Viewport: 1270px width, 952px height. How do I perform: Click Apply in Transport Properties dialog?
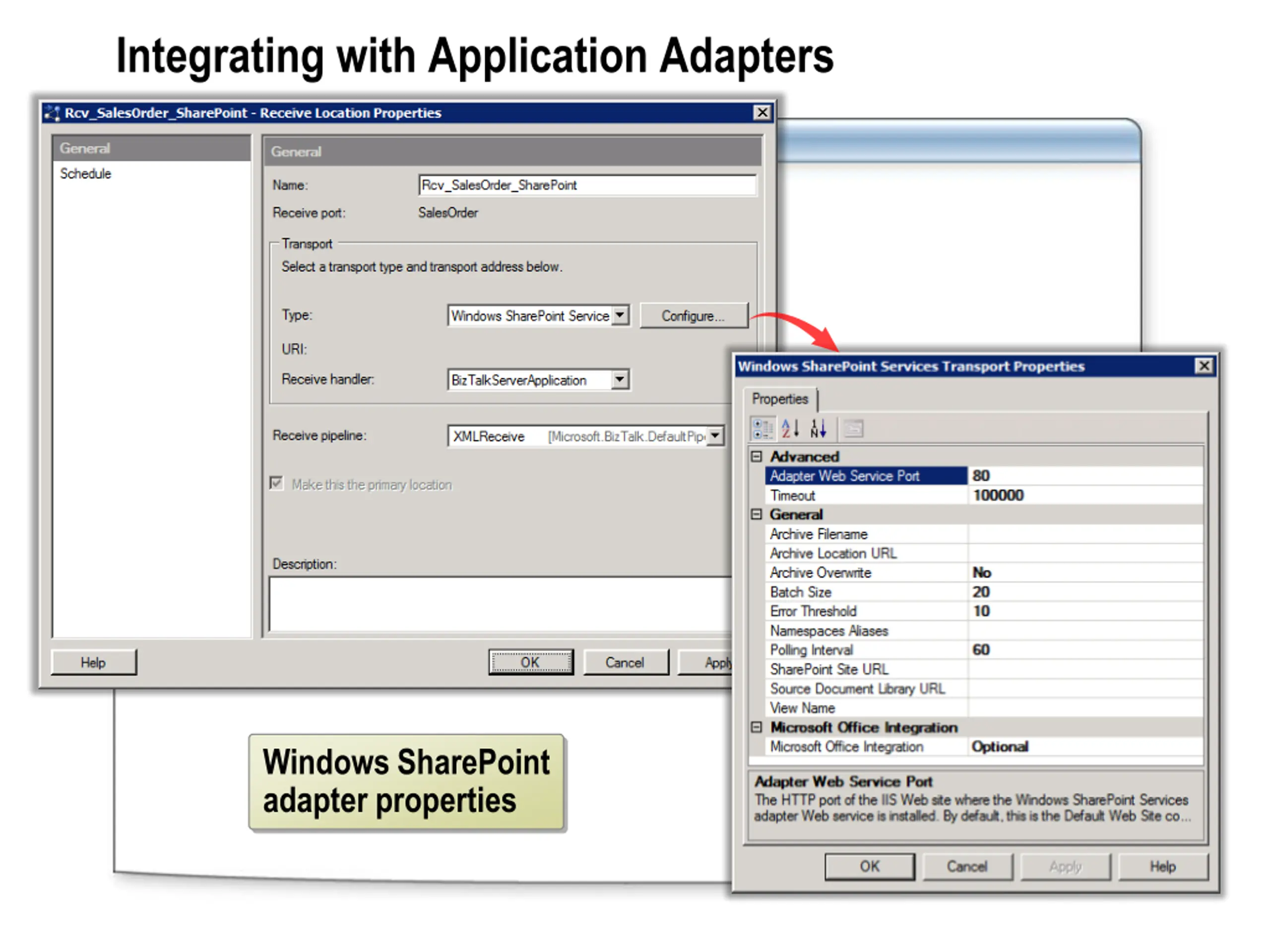1066,867
